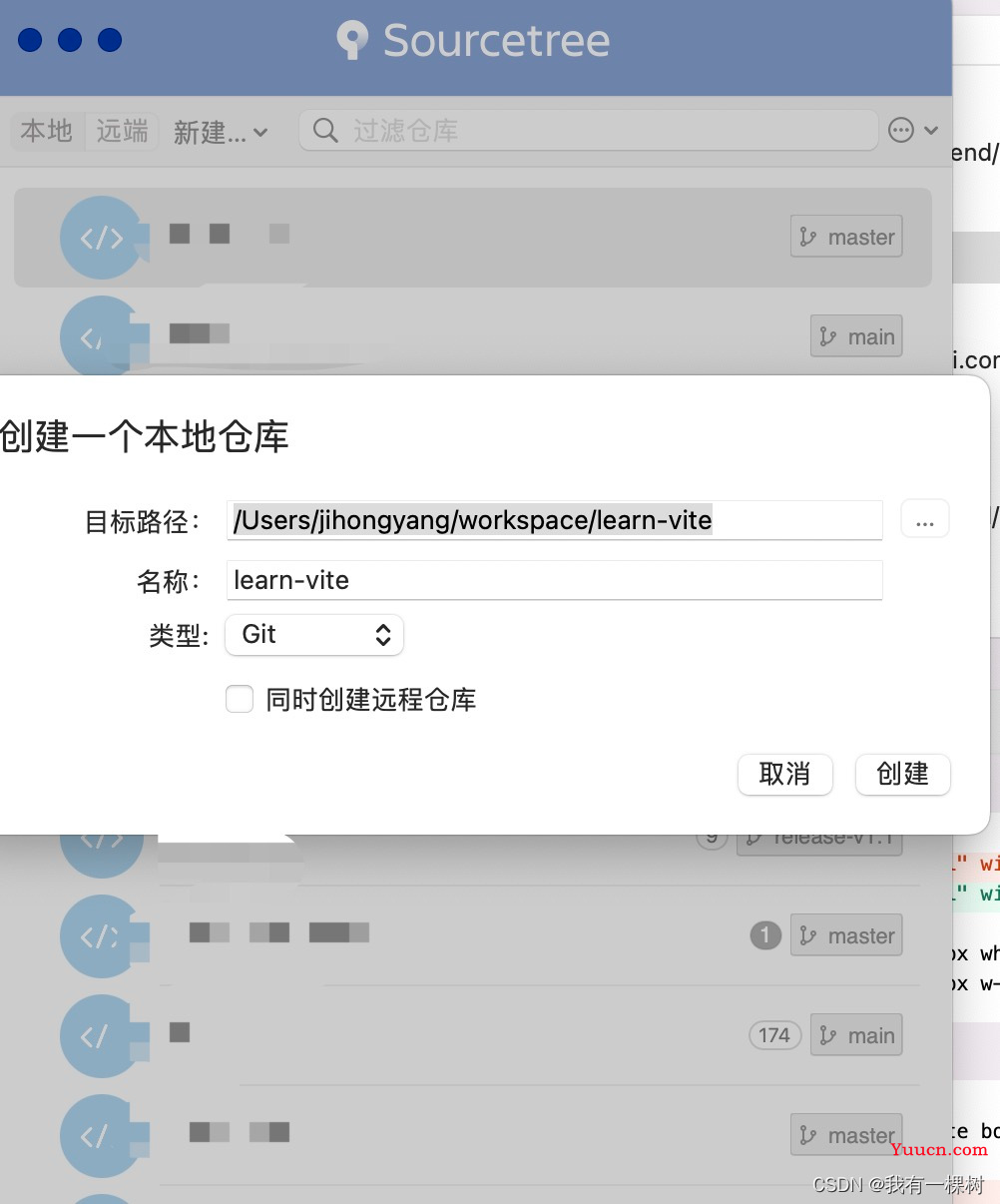Click the 创建 button
The image size is (1000, 1204).
click(x=903, y=774)
